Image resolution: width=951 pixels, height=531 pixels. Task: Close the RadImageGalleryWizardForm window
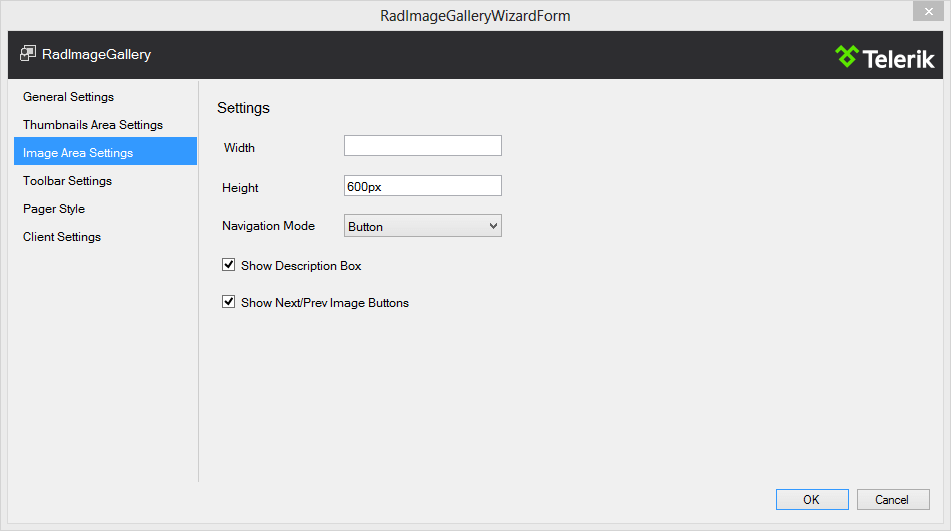tap(926, 10)
